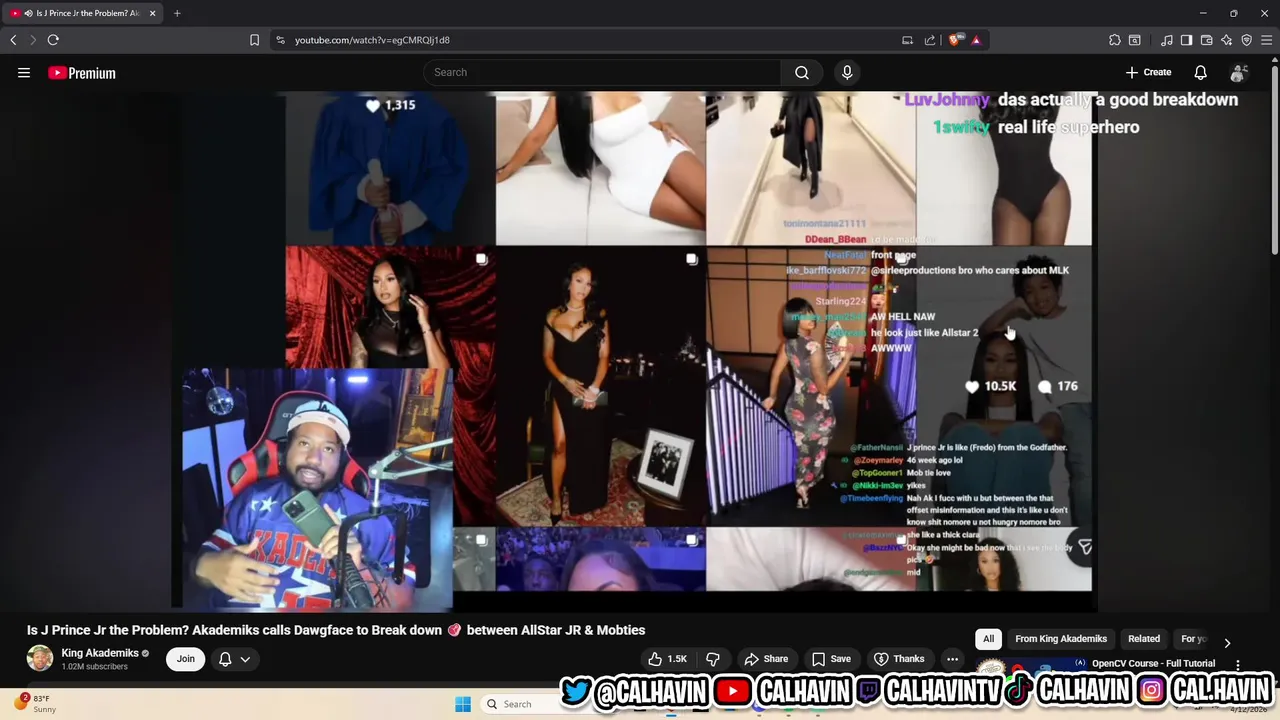Toggle the browser sidebar panel
Image resolution: width=1280 pixels, height=720 pixels.
[1186, 40]
